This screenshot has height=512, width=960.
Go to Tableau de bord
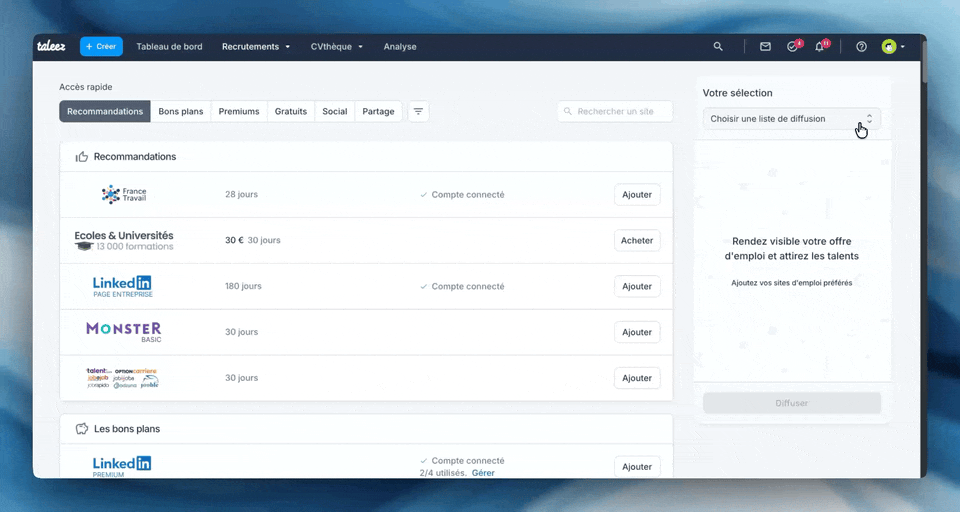[x=169, y=47]
